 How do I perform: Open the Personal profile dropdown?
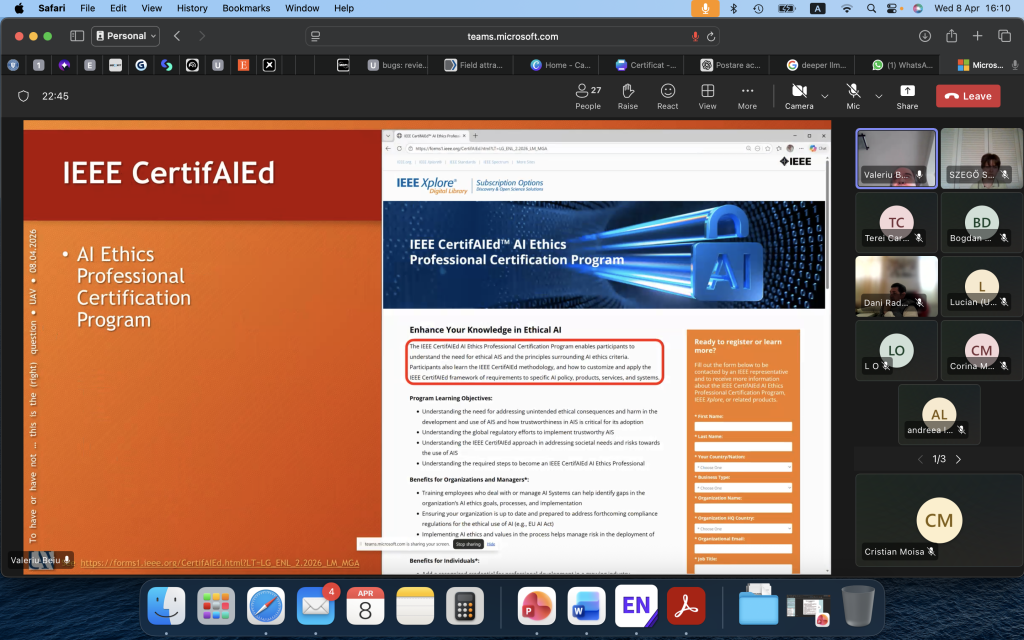(125, 36)
